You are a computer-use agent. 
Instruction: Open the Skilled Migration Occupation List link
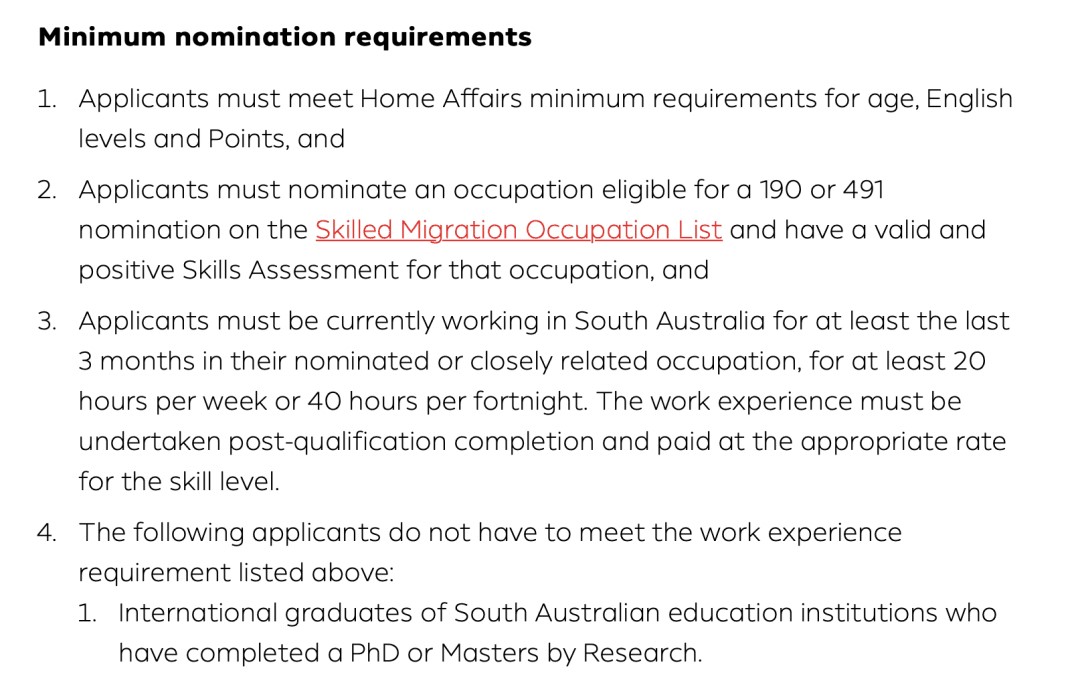tap(518, 230)
